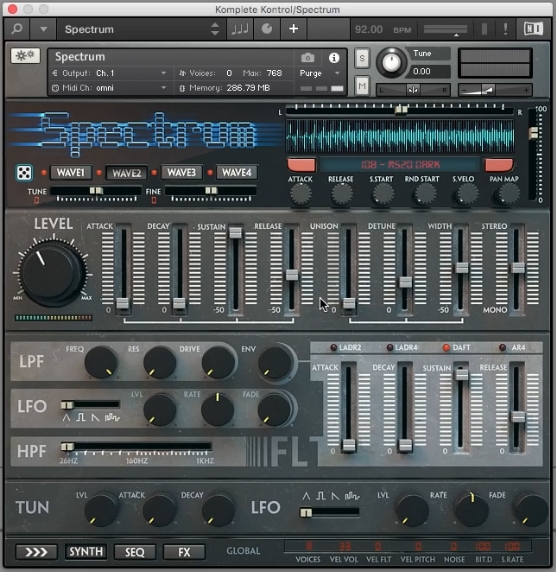Select the DAFT filter type
Image resolution: width=556 pixels, height=572 pixels.
point(456,348)
